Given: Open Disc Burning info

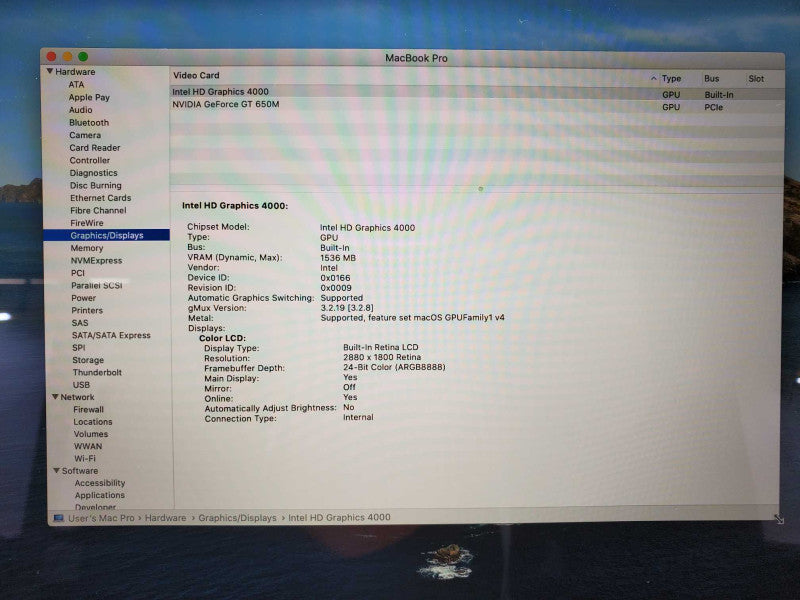Looking at the screenshot, I should (95, 185).
